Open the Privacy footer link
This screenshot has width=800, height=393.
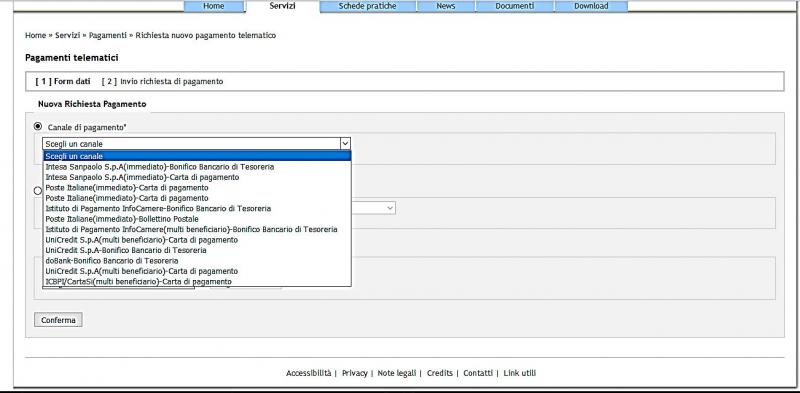coord(355,373)
